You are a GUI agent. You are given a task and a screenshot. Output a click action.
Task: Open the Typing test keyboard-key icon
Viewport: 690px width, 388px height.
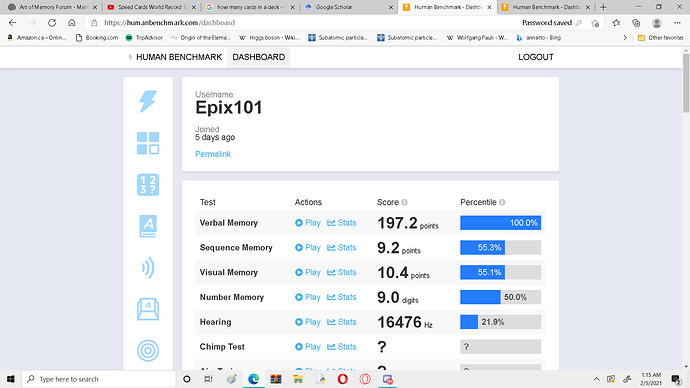tap(148, 309)
